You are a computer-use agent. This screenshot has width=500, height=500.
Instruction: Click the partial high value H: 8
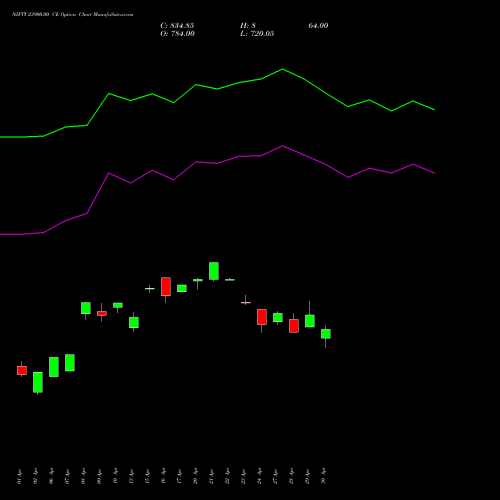click(x=248, y=26)
